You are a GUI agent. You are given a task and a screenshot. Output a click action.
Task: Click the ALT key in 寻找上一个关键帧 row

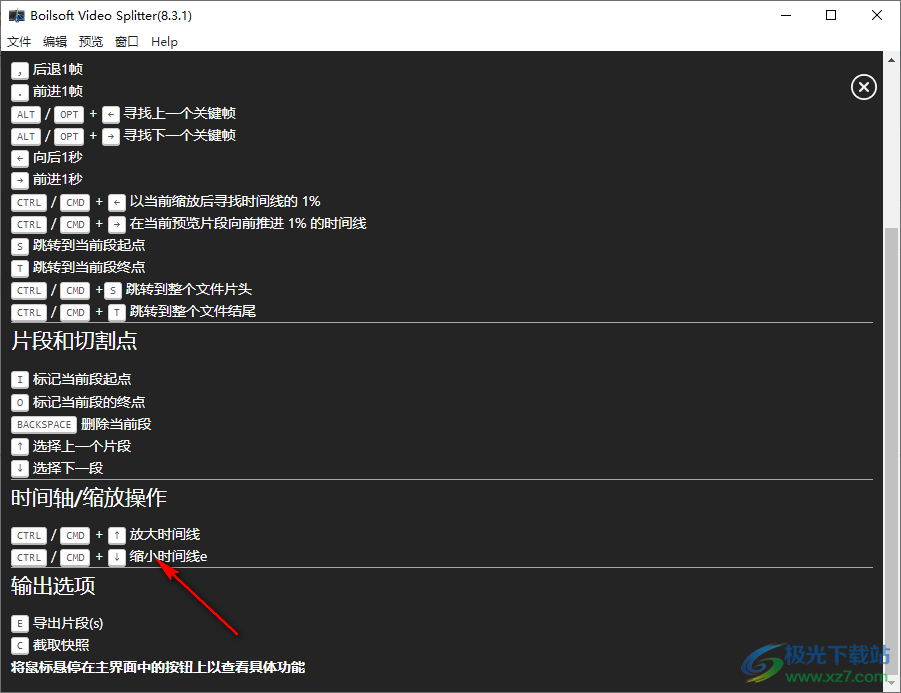(x=26, y=114)
